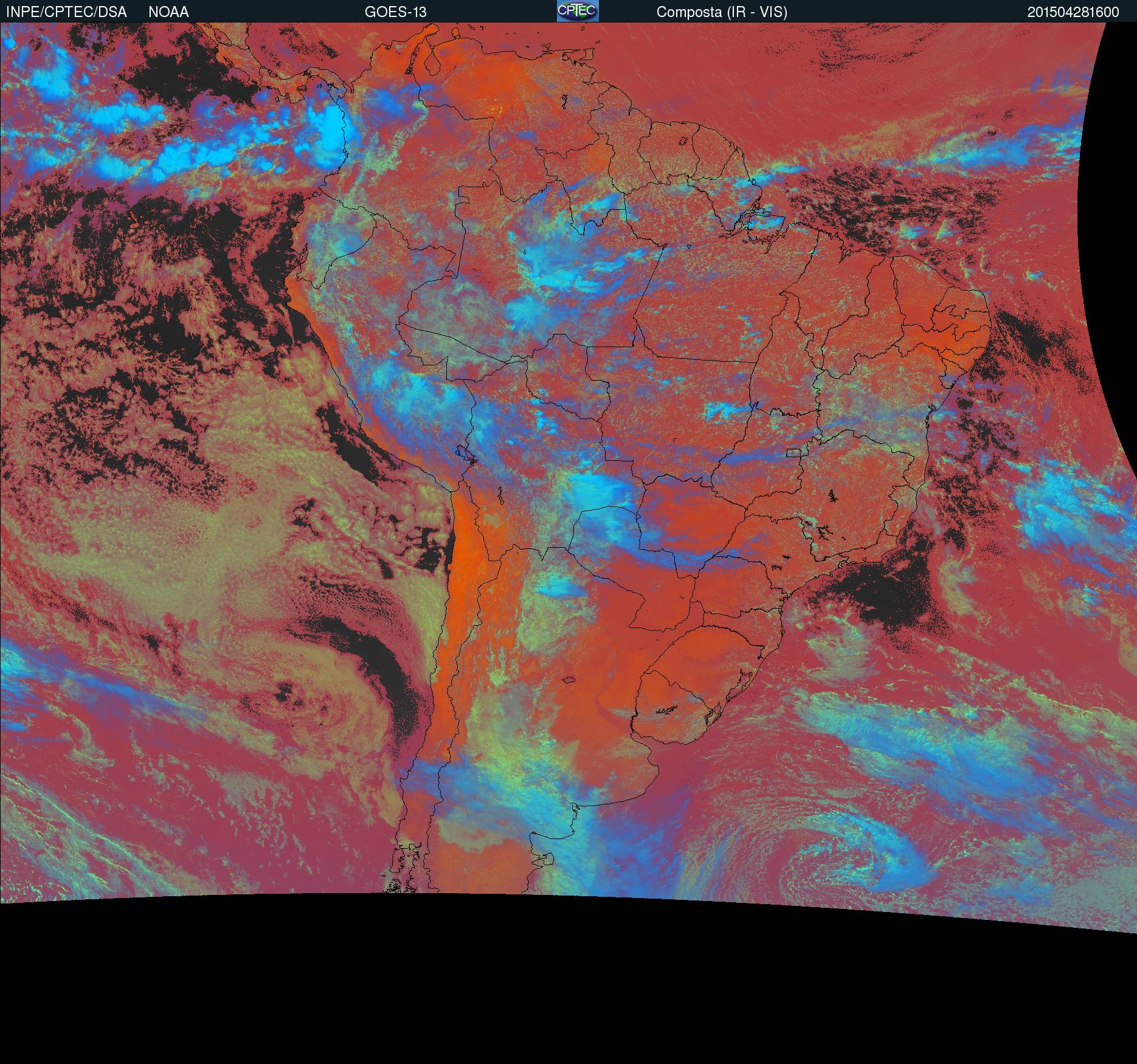Click the GOES-13 satellite label
Image resolution: width=1137 pixels, height=1064 pixels.
[396, 12]
